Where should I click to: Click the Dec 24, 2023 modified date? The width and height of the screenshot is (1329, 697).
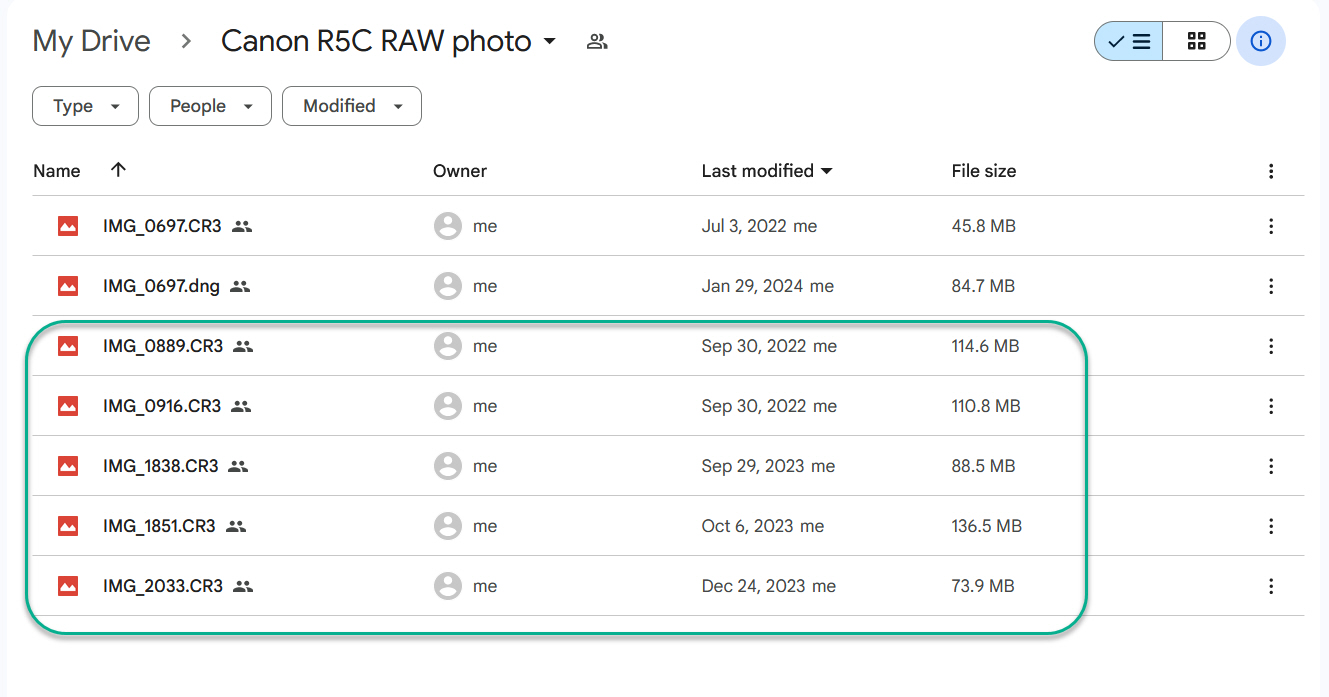(754, 586)
